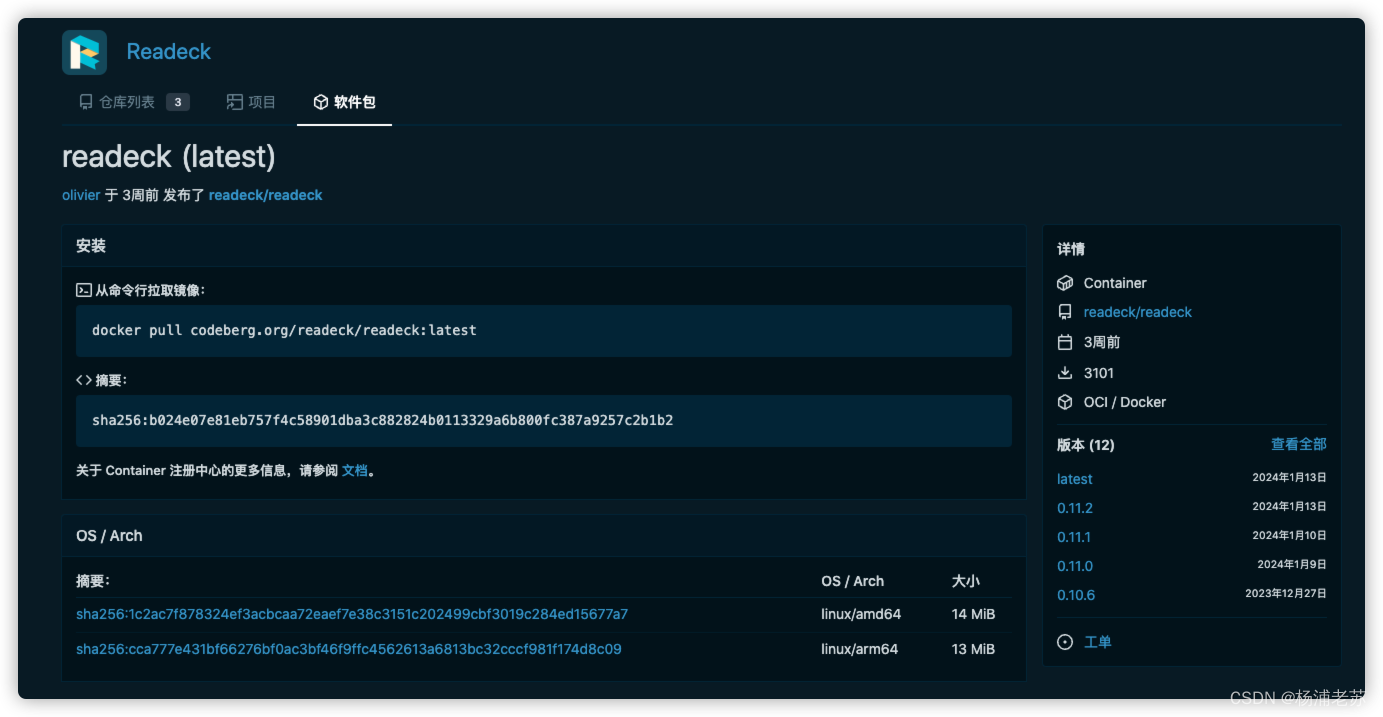This screenshot has height=717, width=1383.
Task: Open version 0.11.1 link
Action: click(x=1074, y=537)
